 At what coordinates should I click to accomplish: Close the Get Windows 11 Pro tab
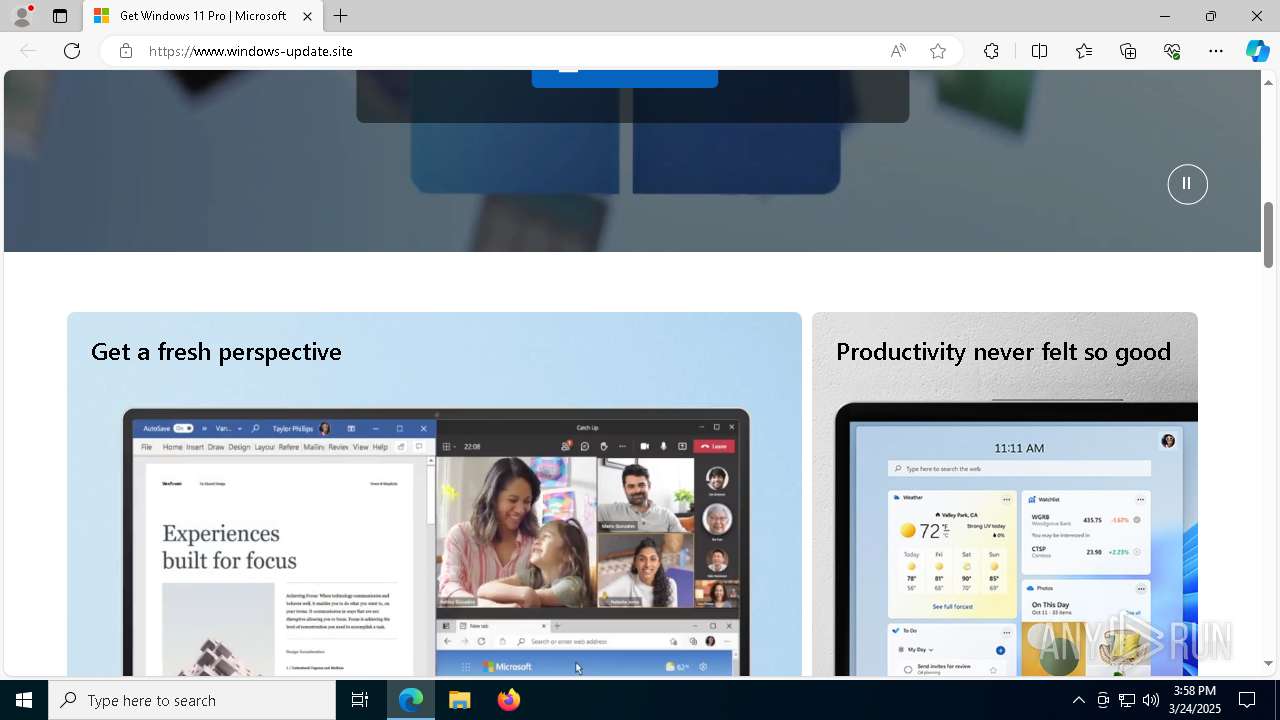click(x=307, y=16)
